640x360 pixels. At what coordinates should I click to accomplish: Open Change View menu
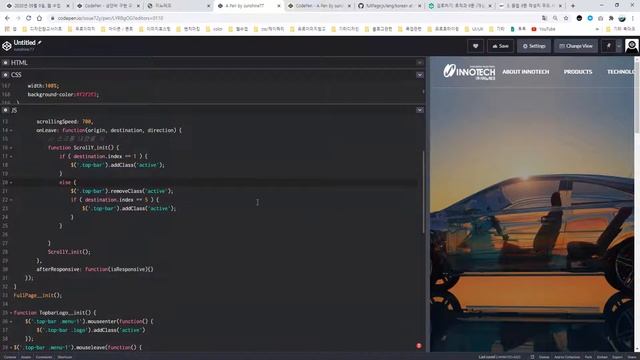coord(576,46)
